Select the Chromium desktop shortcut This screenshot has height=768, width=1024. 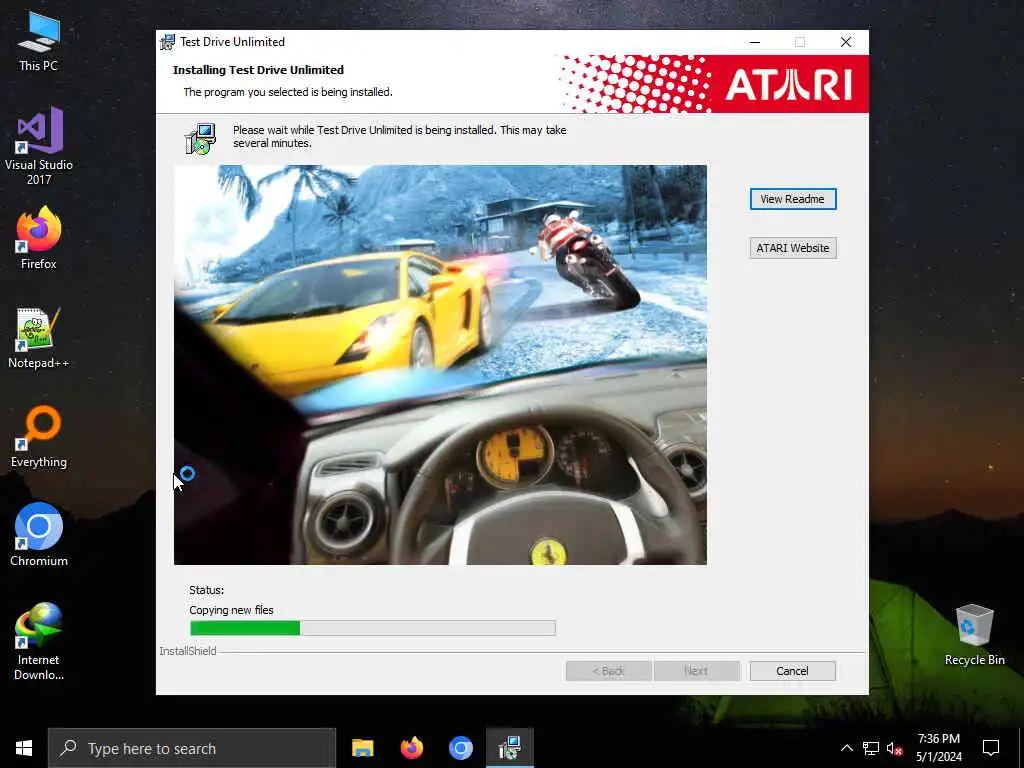[x=39, y=534]
